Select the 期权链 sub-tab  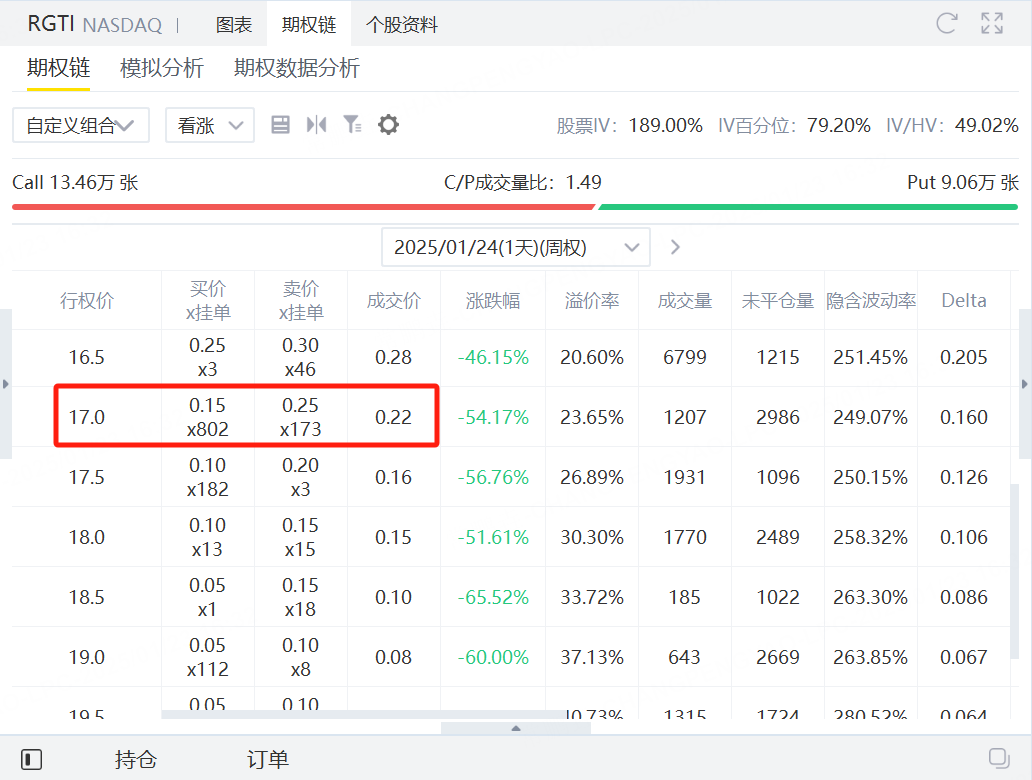coord(58,68)
